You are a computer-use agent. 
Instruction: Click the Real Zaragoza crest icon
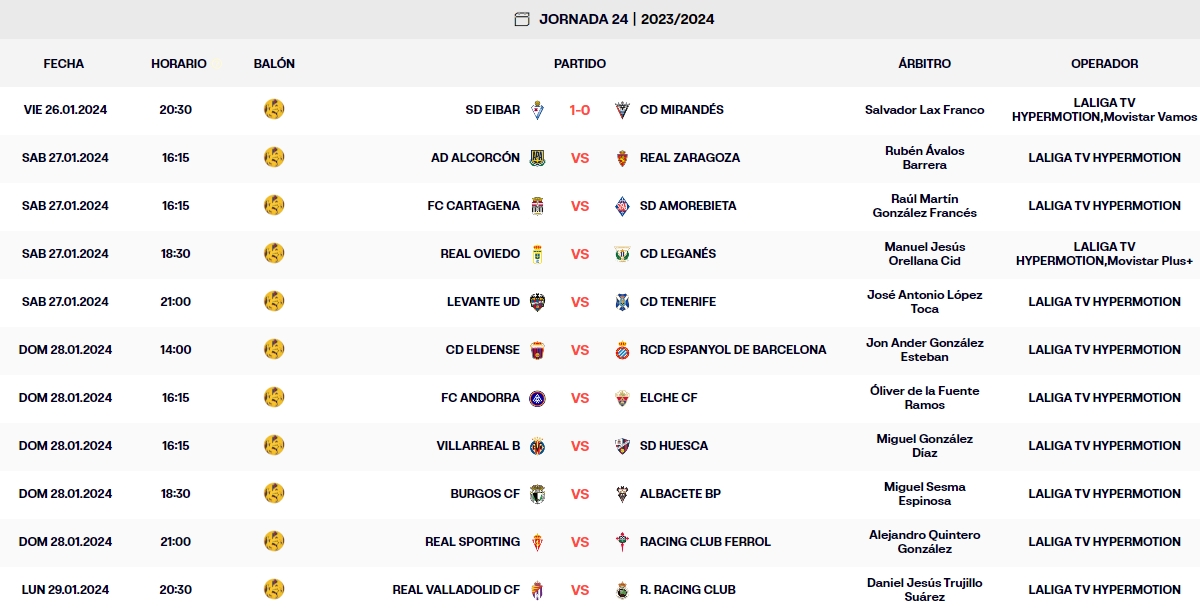click(x=622, y=158)
